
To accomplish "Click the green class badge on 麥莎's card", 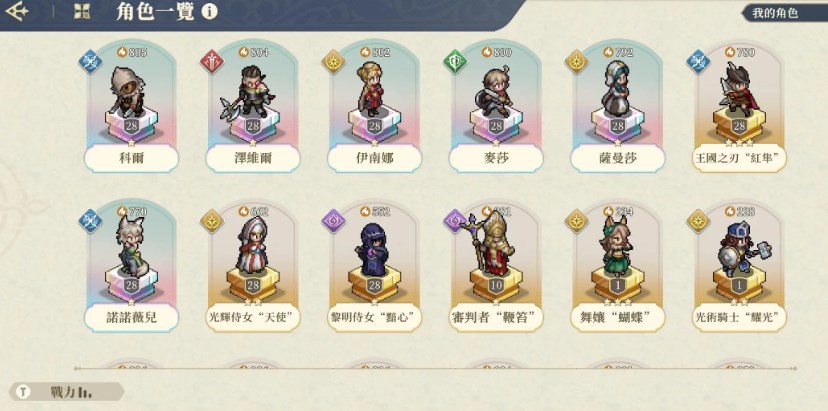I will pyautogui.click(x=455, y=61).
